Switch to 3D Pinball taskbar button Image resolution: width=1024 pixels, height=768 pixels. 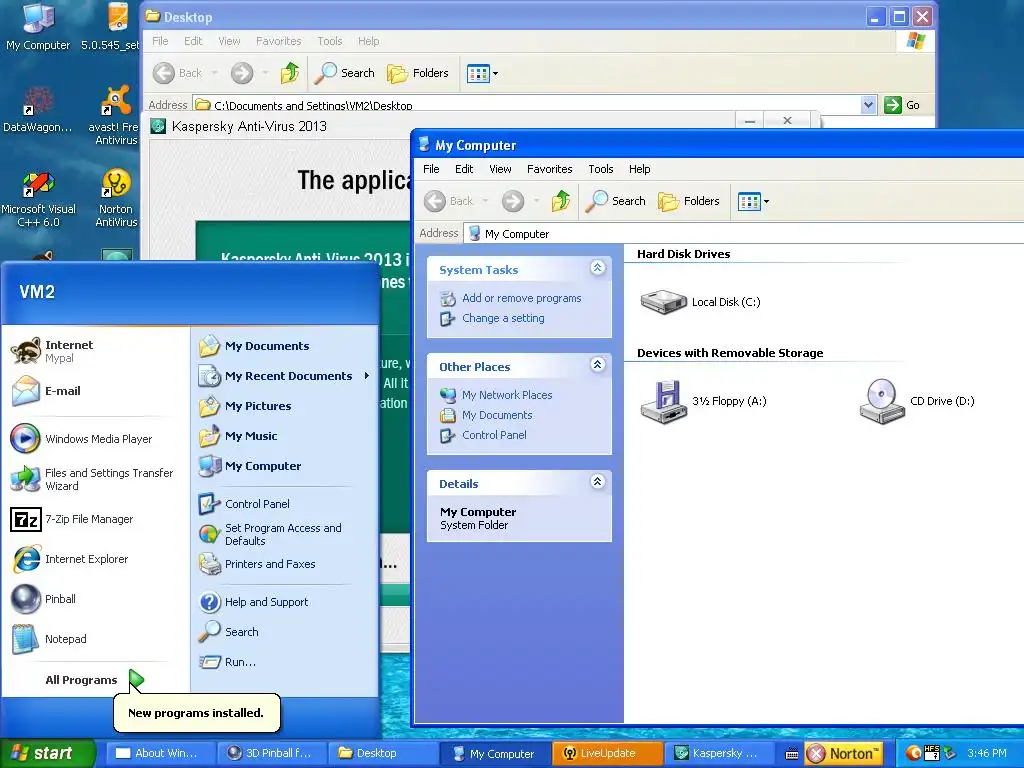272,754
